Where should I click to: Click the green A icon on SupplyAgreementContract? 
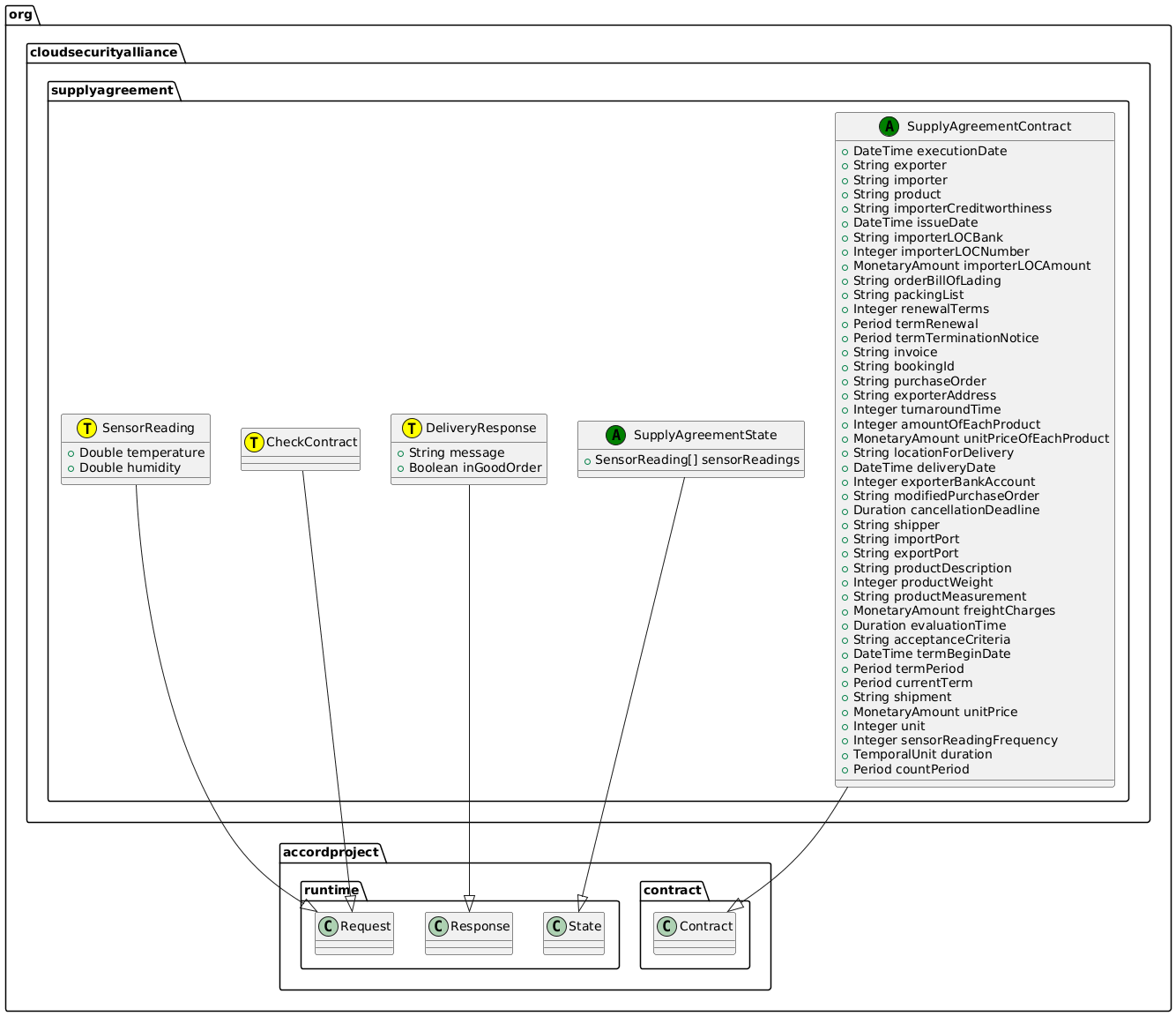(890, 126)
